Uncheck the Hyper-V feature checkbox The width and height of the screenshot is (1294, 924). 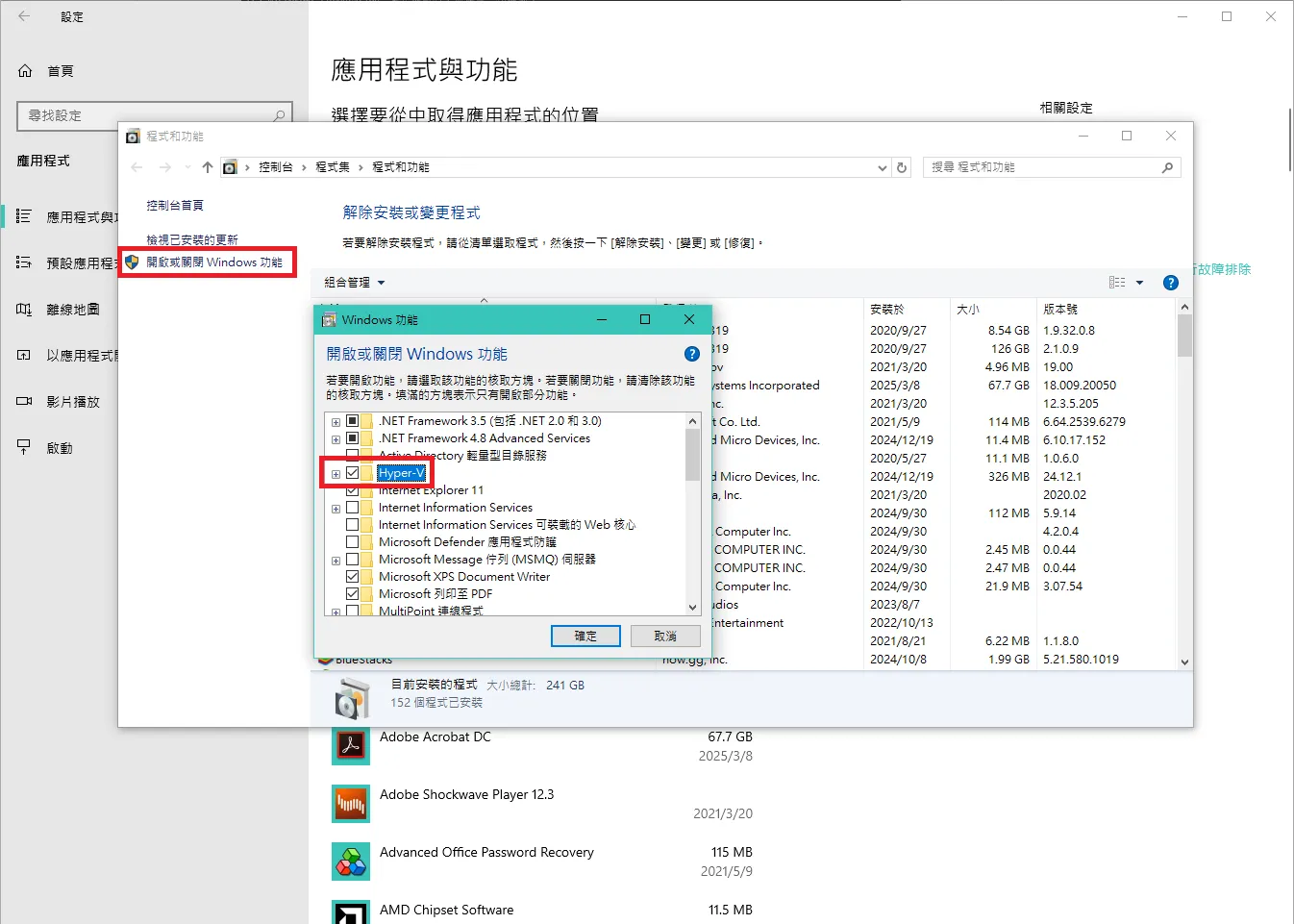coord(353,473)
